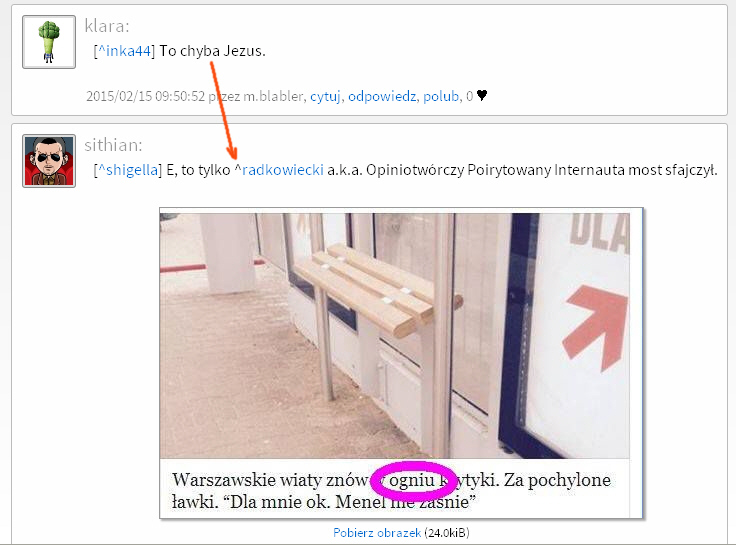Click the magenta-circled word ogniu
Screen dimensions: 736x545
pyautogui.click(x=412, y=480)
